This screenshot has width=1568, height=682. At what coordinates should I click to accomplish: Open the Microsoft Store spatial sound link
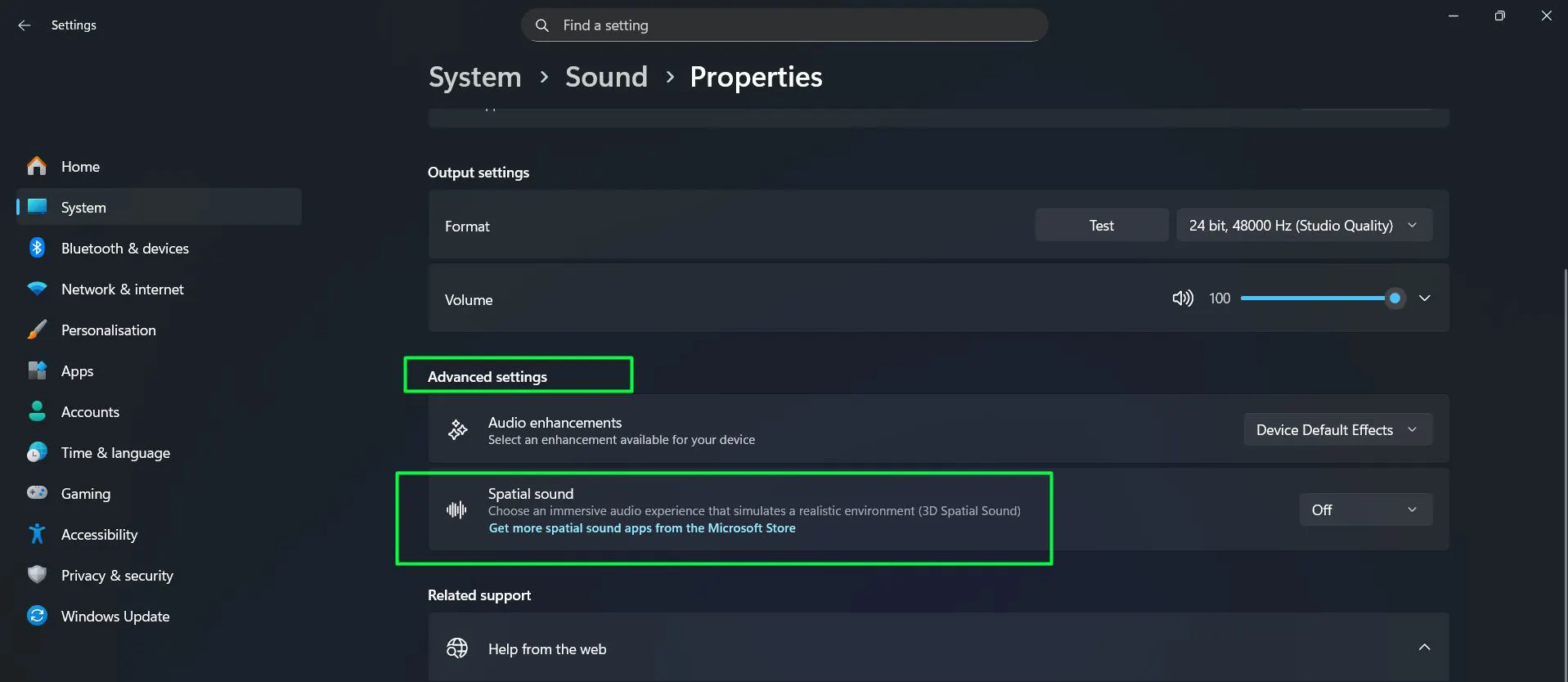coord(642,528)
